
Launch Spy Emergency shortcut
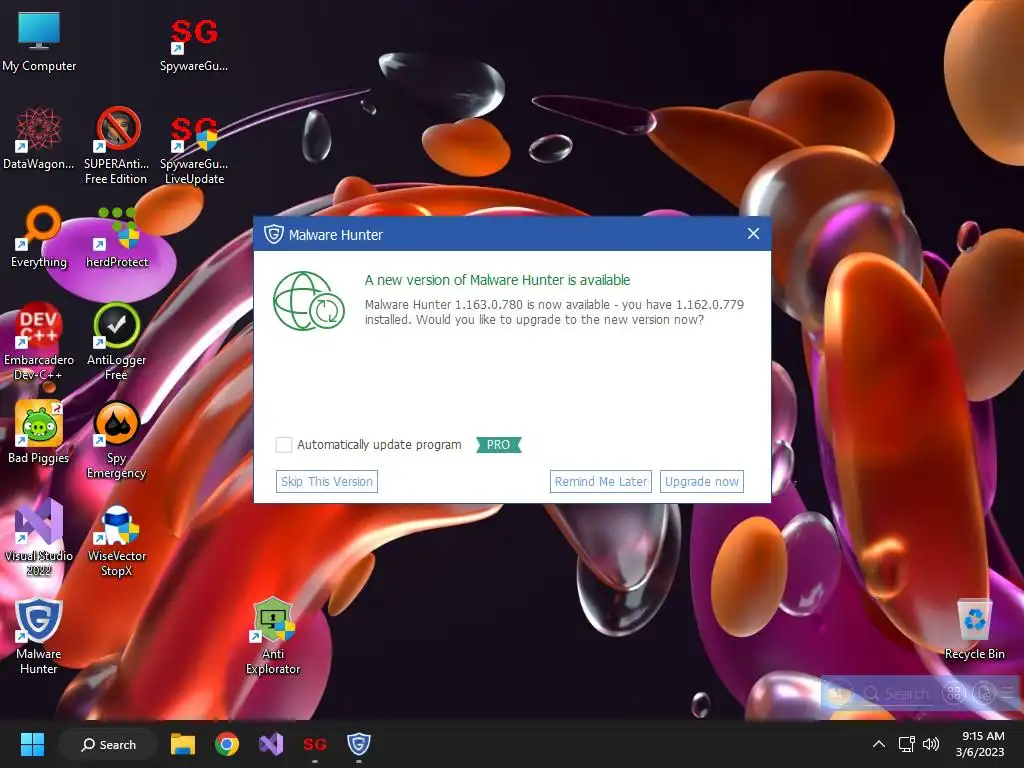[x=116, y=440]
